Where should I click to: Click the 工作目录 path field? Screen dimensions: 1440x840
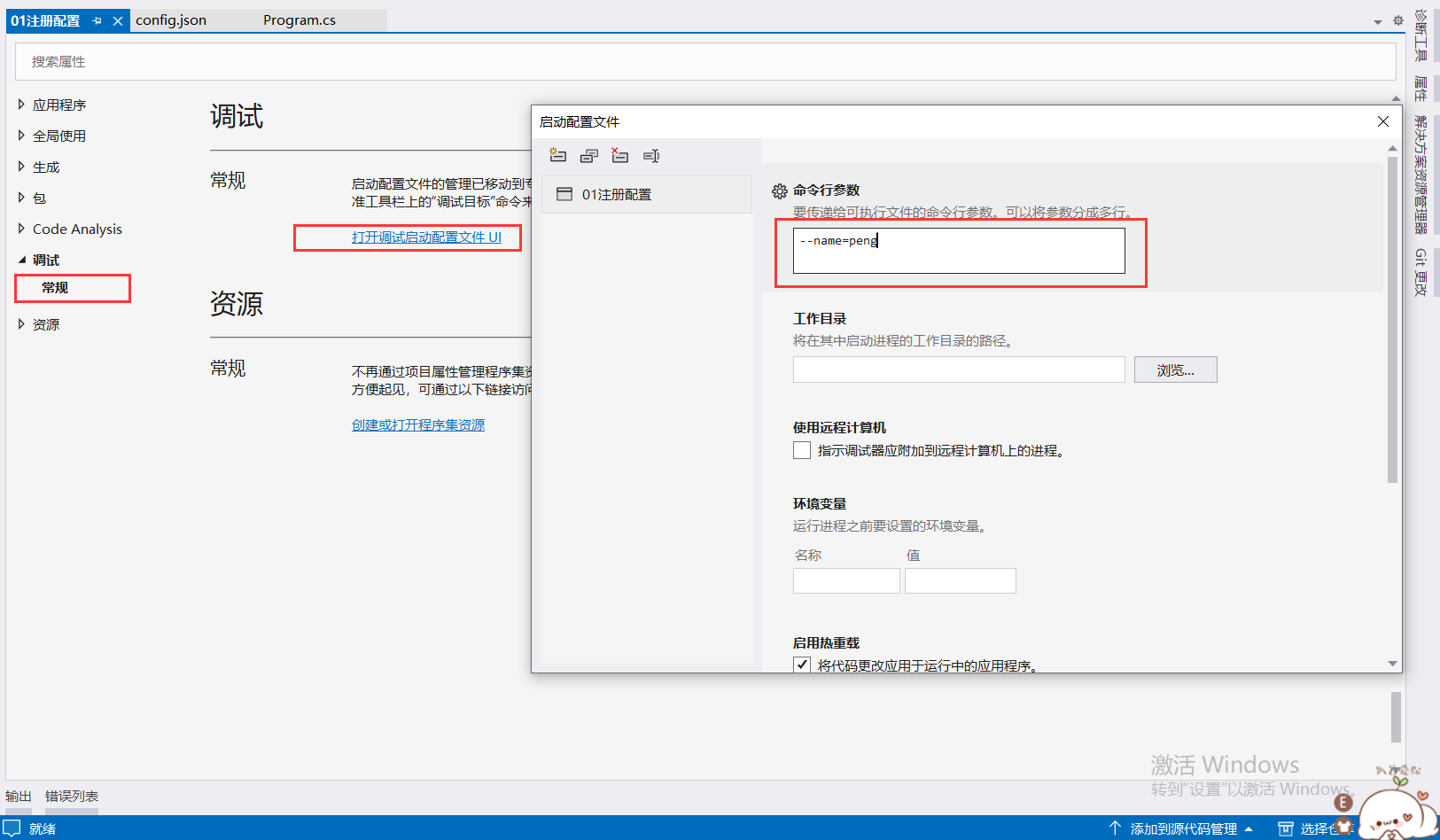959,369
